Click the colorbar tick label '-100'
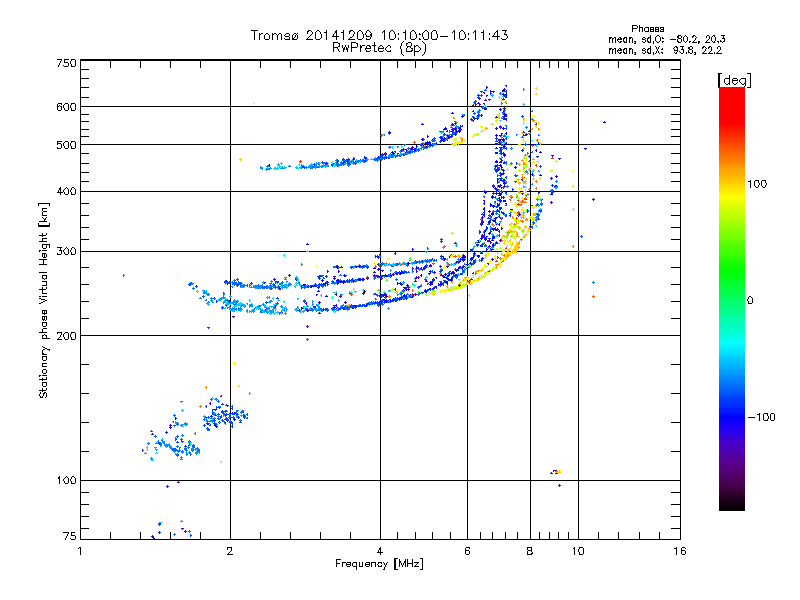This screenshot has height=600, width=800. (761, 417)
